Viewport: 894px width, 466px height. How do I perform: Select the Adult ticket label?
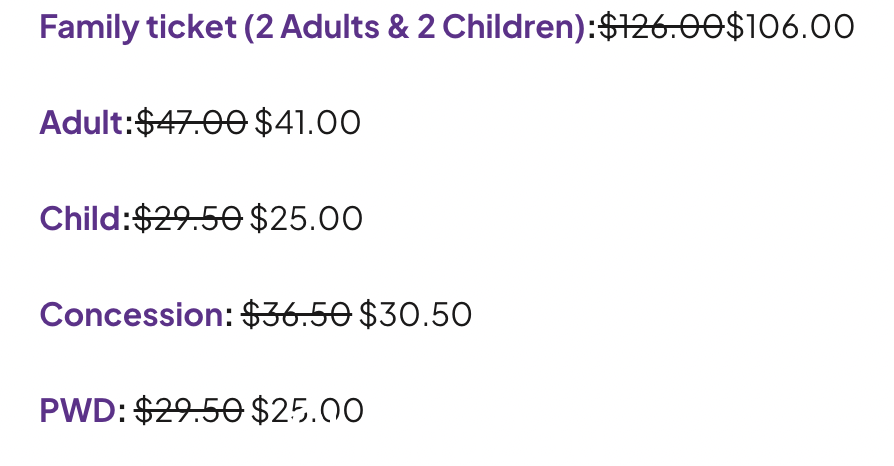[x=80, y=122]
